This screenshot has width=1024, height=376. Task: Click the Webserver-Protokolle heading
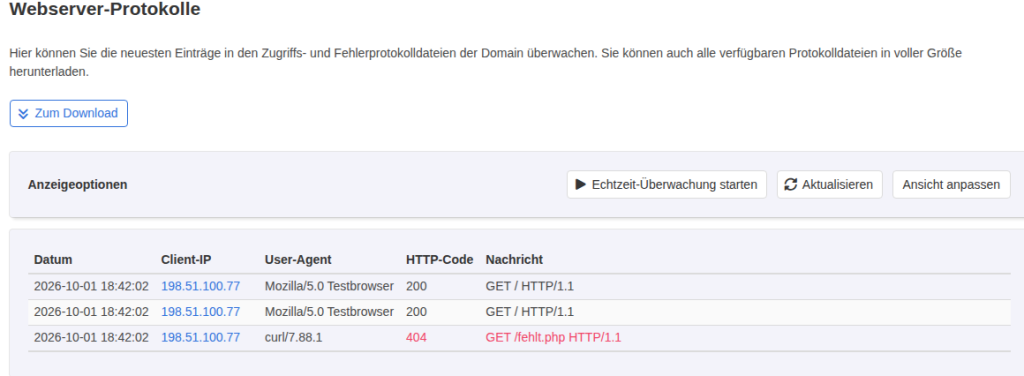coord(105,10)
